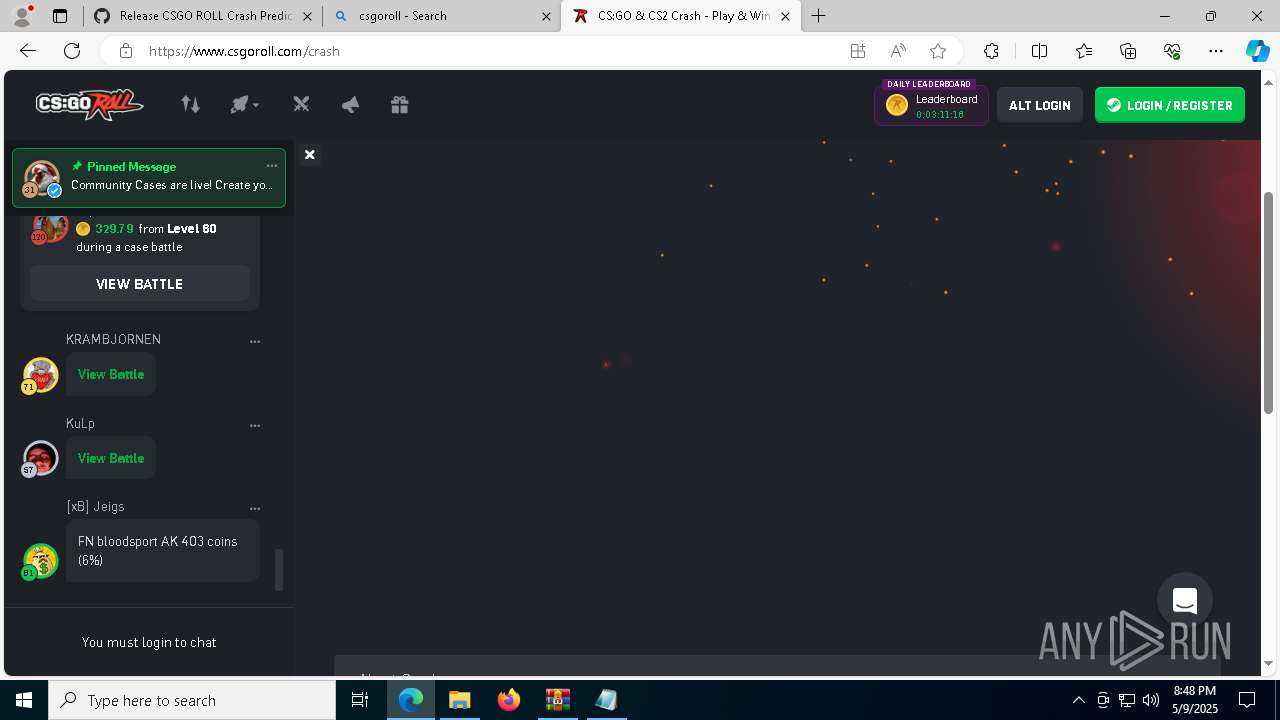Click the CSGORoll logo
The image size is (1280, 720).
(89, 104)
